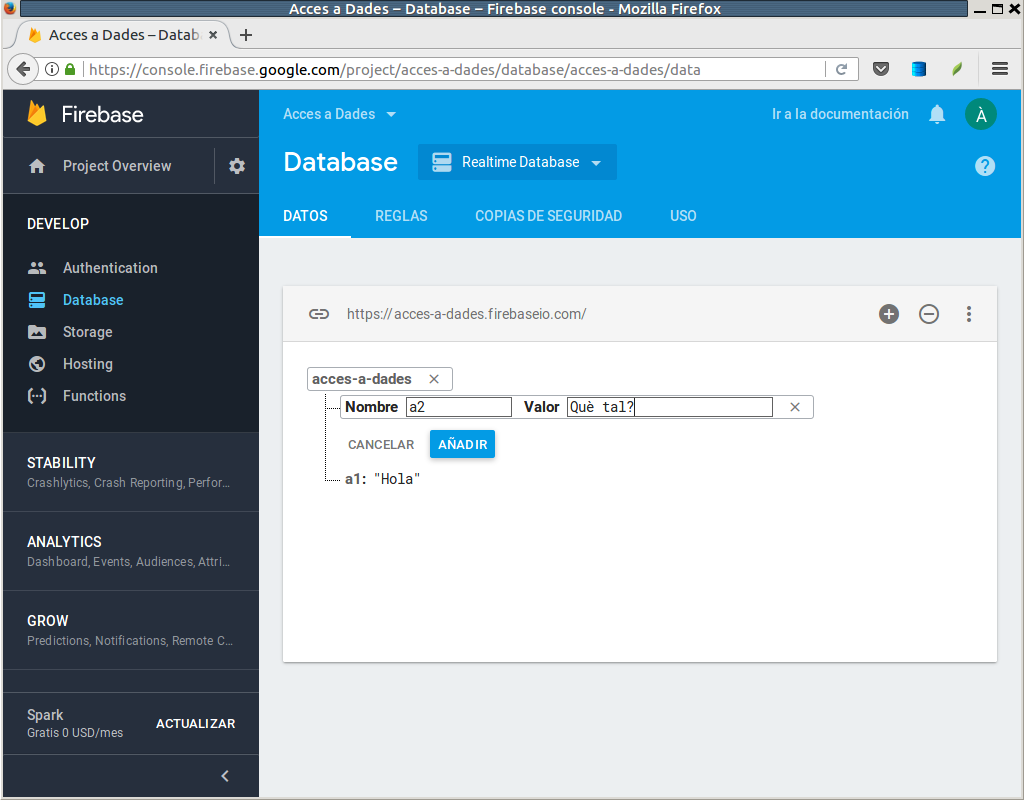
Task: Click the database URL link icon
Action: click(319, 314)
